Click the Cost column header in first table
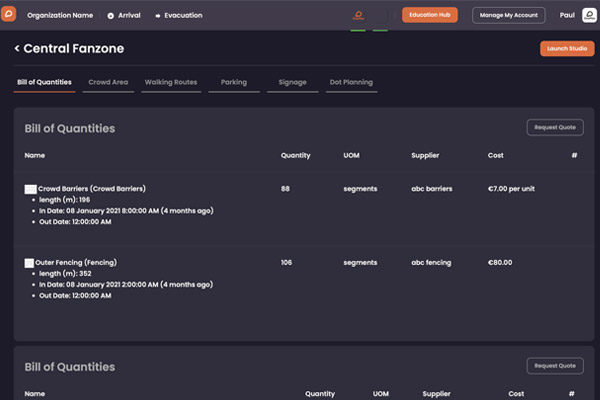 [496, 155]
